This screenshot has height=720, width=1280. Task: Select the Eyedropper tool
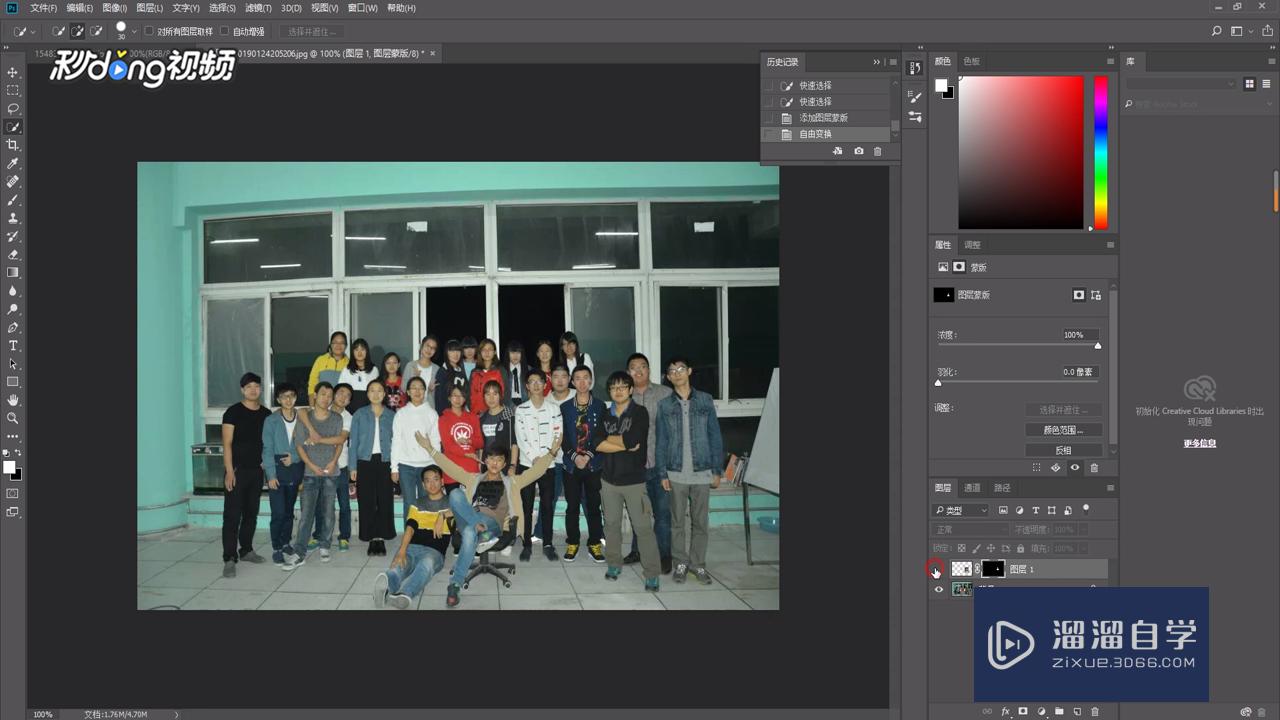pos(13,164)
